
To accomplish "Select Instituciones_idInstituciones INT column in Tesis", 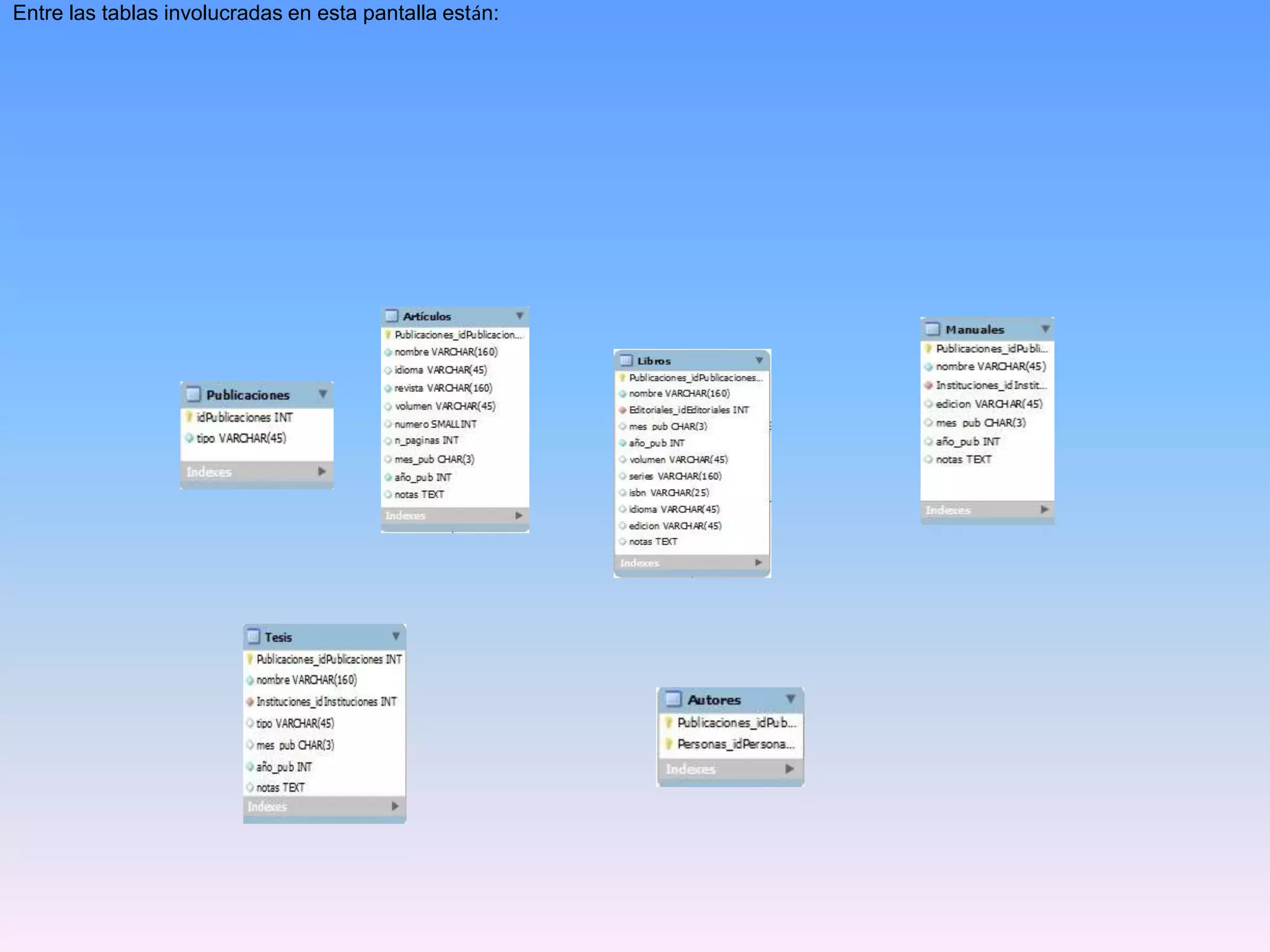I will click(x=326, y=702).
